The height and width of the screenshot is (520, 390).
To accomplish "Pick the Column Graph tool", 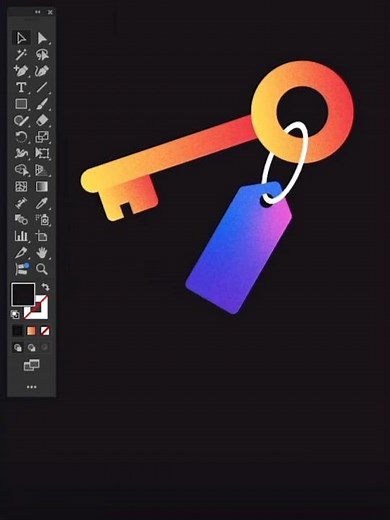I will 21,236.
